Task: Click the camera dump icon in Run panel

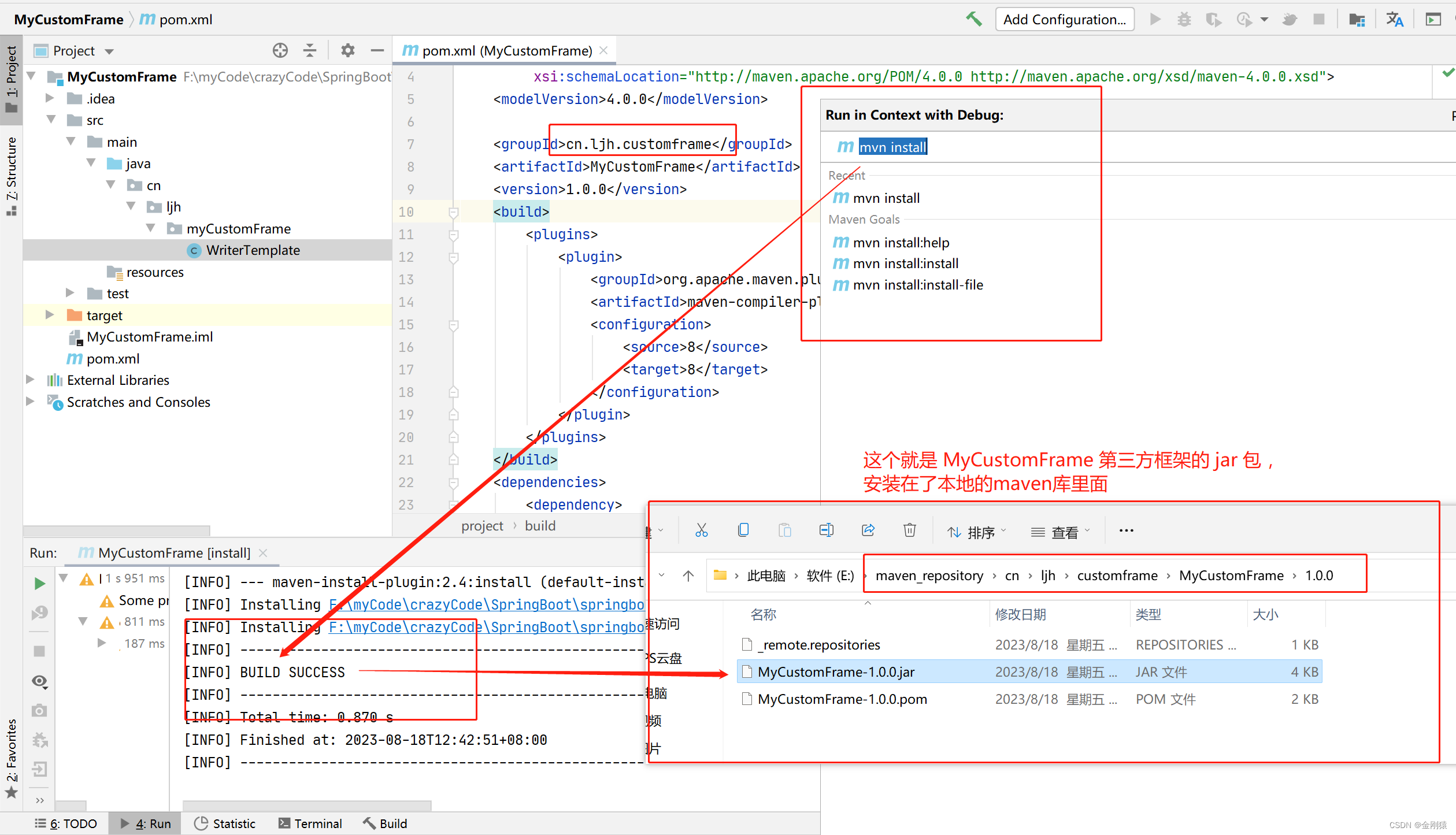Action: [39, 711]
